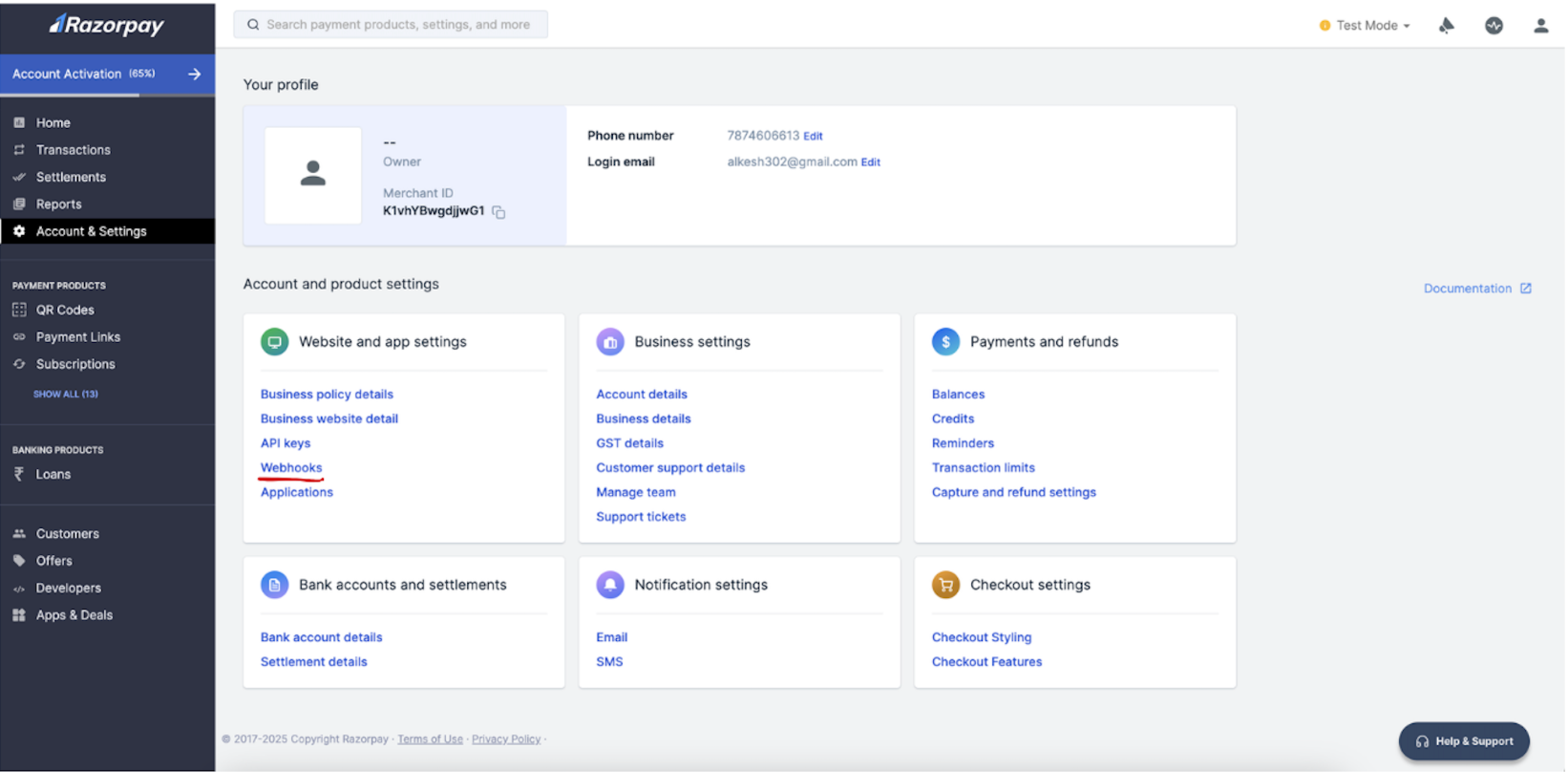Go to QR Codes in sidebar
The image size is (1568, 772).
[x=65, y=310]
